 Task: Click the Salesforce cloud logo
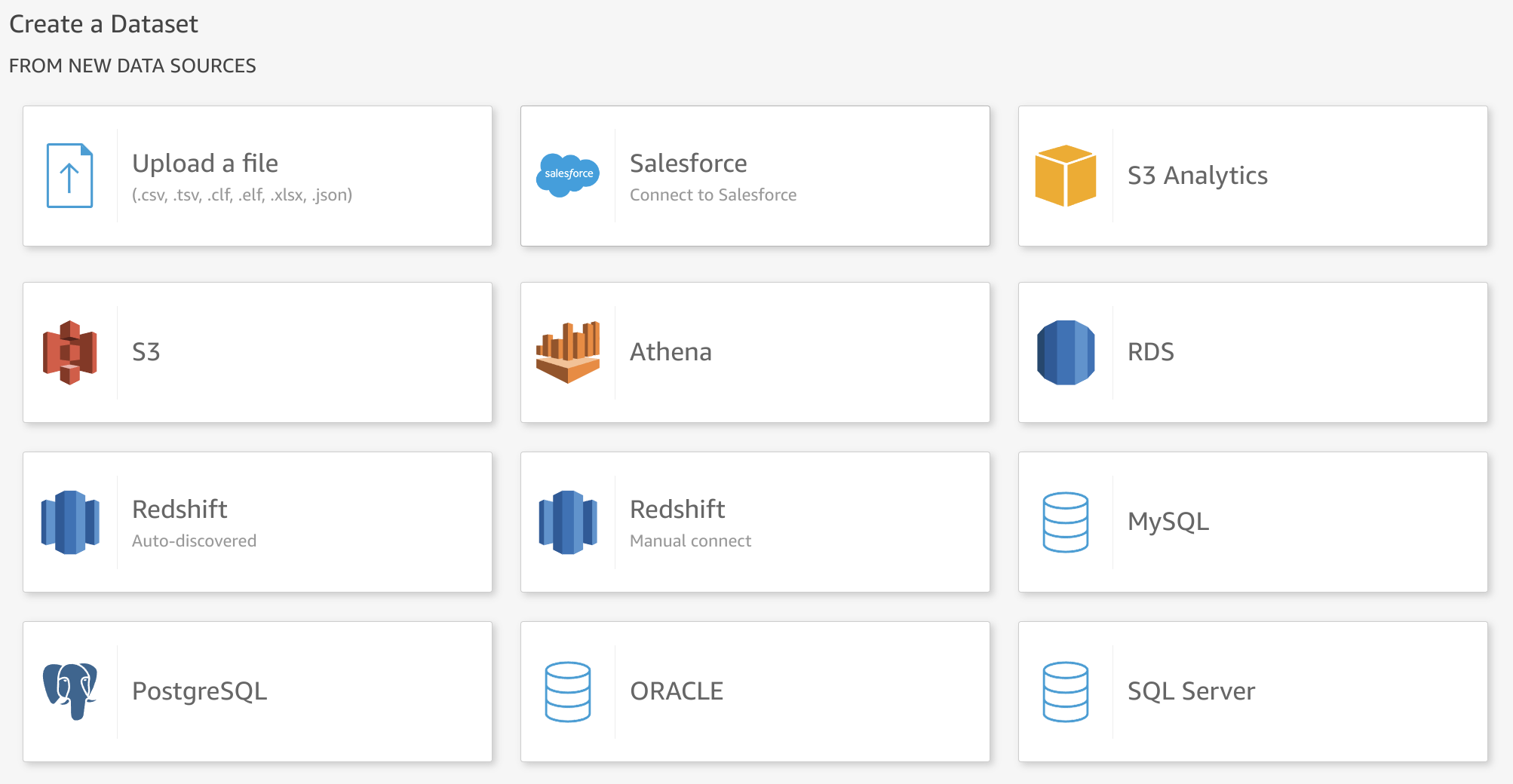pos(568,174)
